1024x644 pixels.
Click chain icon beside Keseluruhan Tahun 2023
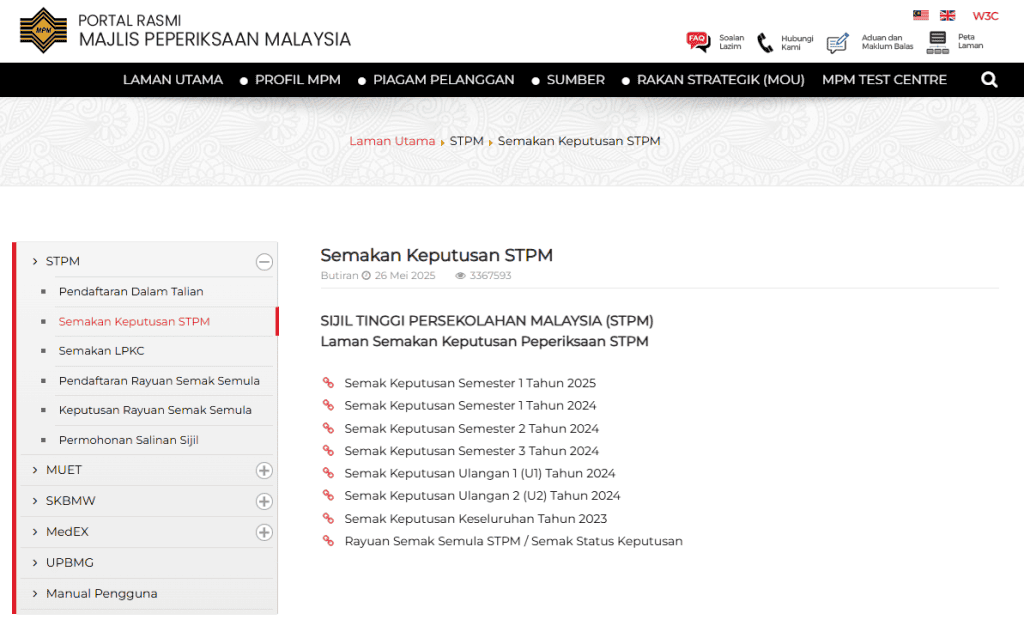(x=328, y=518)
